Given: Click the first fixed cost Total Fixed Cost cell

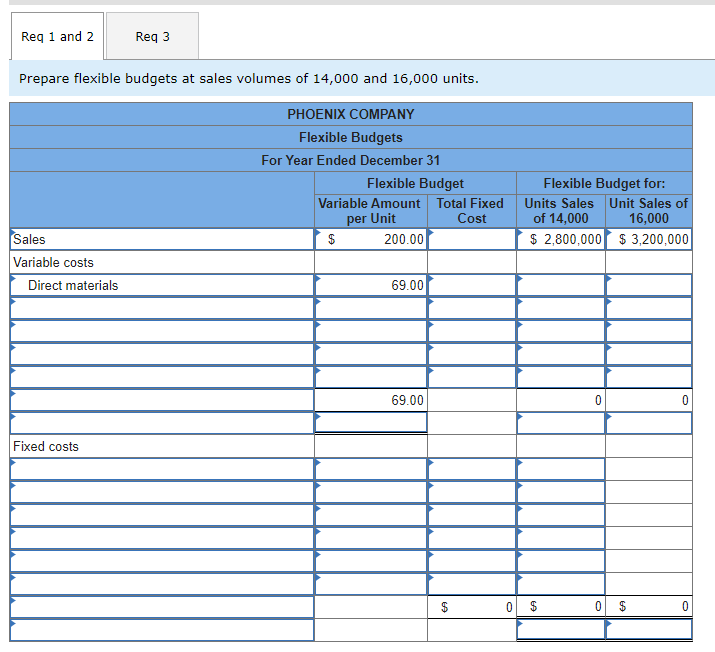Looking at the screenshot, I should [x=471, y=469].
